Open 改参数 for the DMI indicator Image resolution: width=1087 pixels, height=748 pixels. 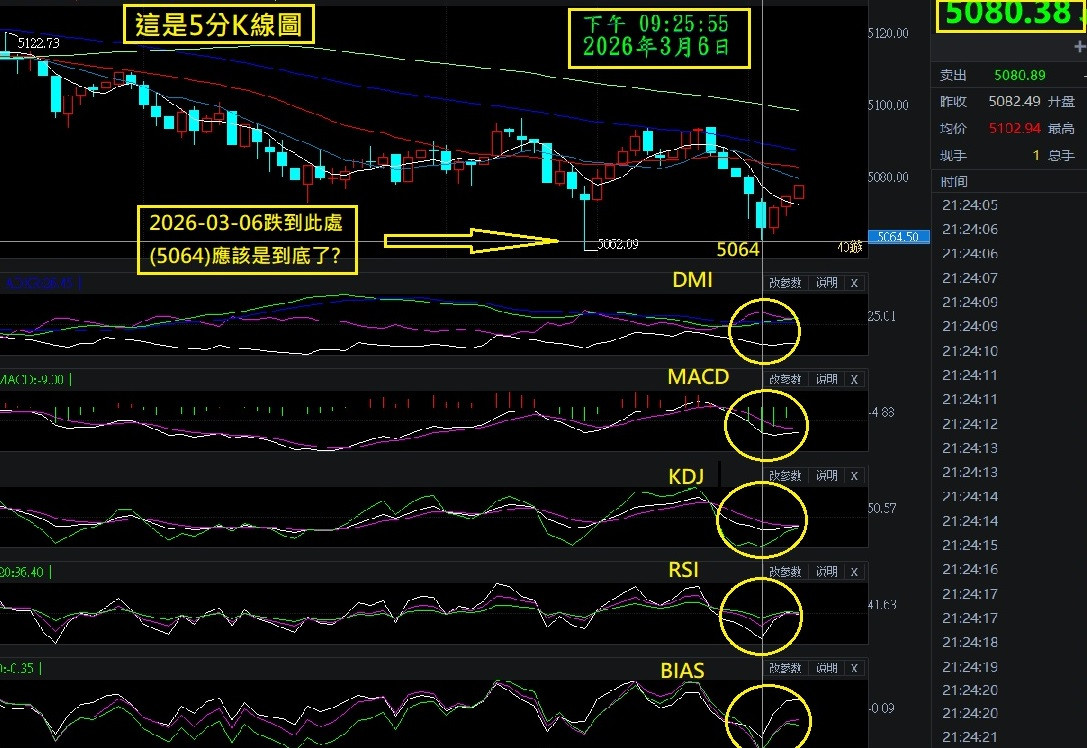(785, 283)
